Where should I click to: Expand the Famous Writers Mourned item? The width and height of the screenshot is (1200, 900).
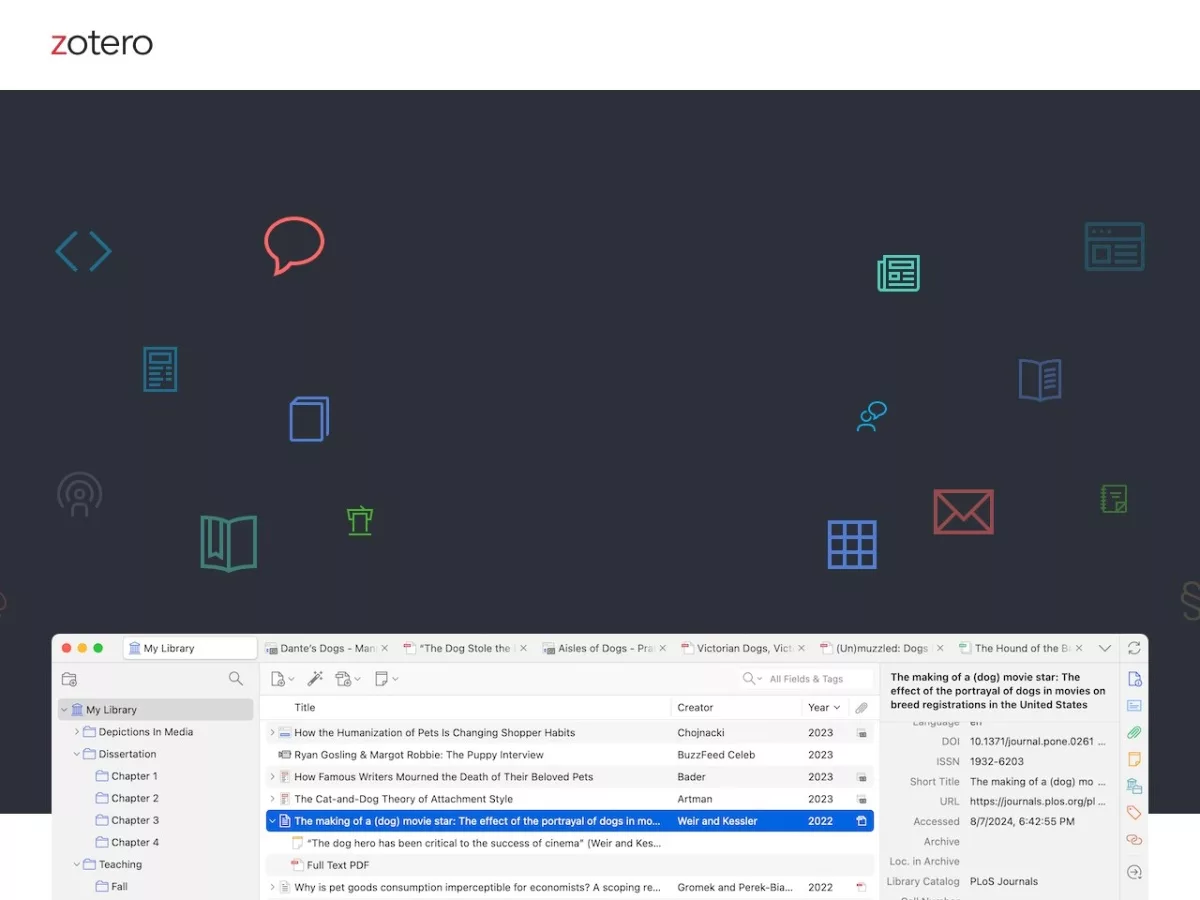[272, 777]
